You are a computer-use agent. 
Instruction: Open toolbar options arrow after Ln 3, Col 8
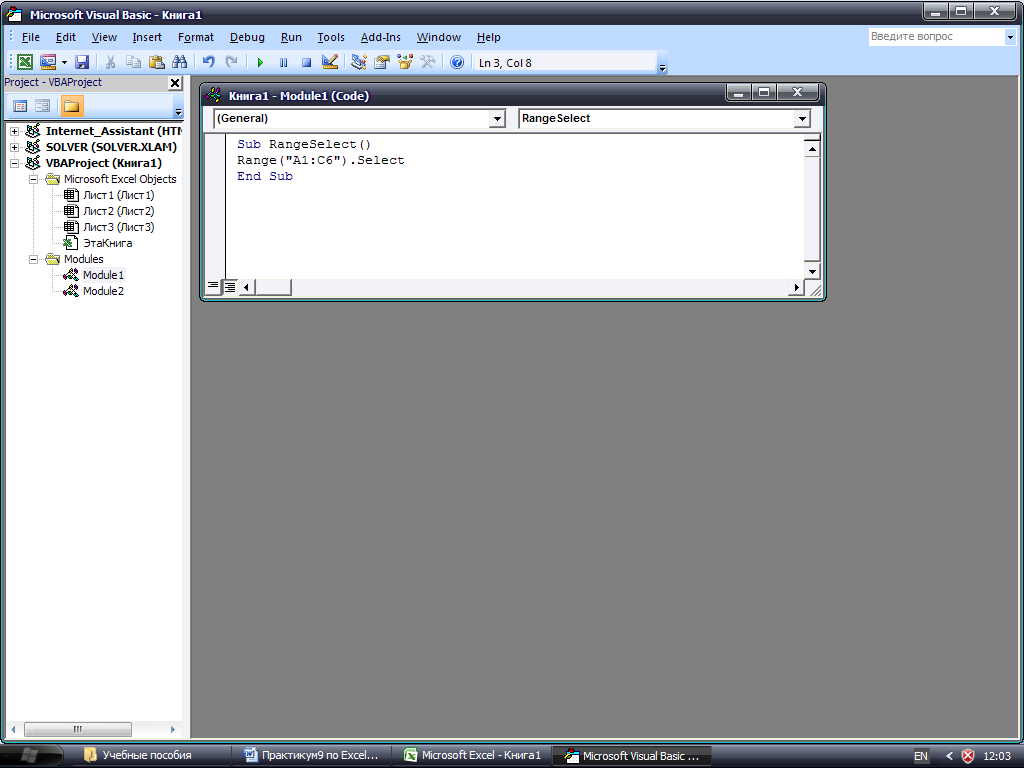coord(662,68)
